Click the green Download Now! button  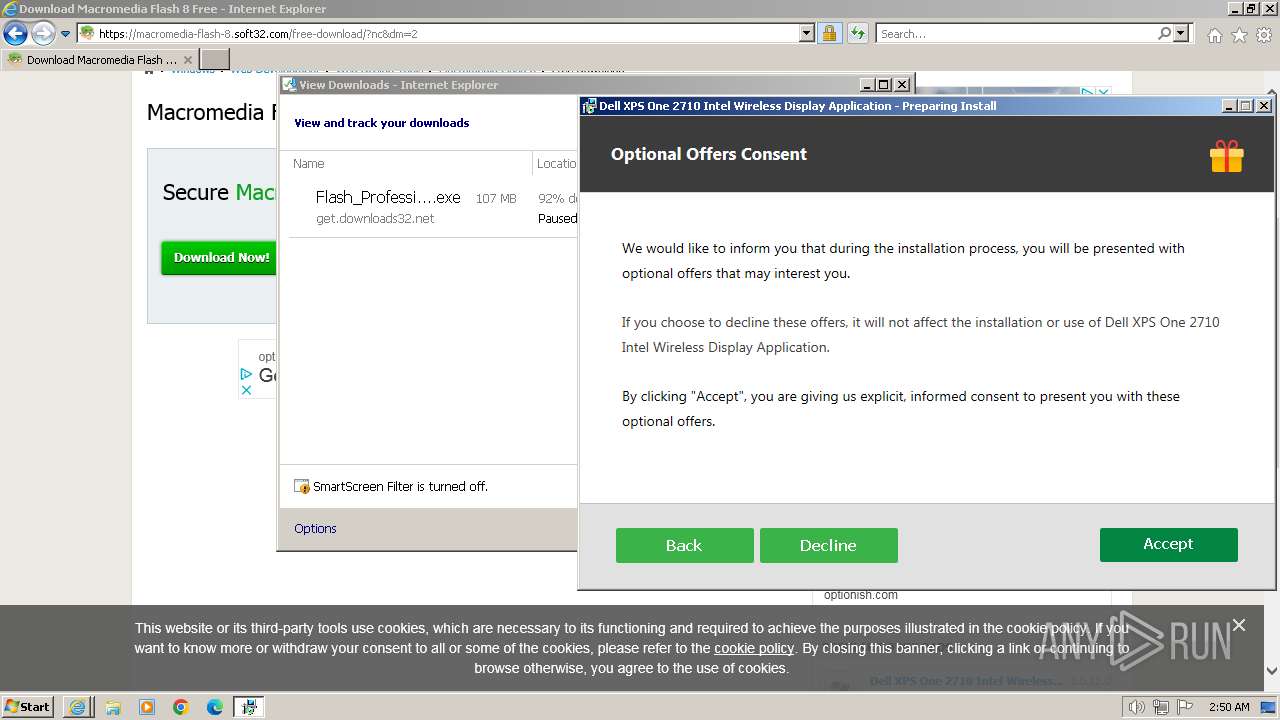(221, 257)
